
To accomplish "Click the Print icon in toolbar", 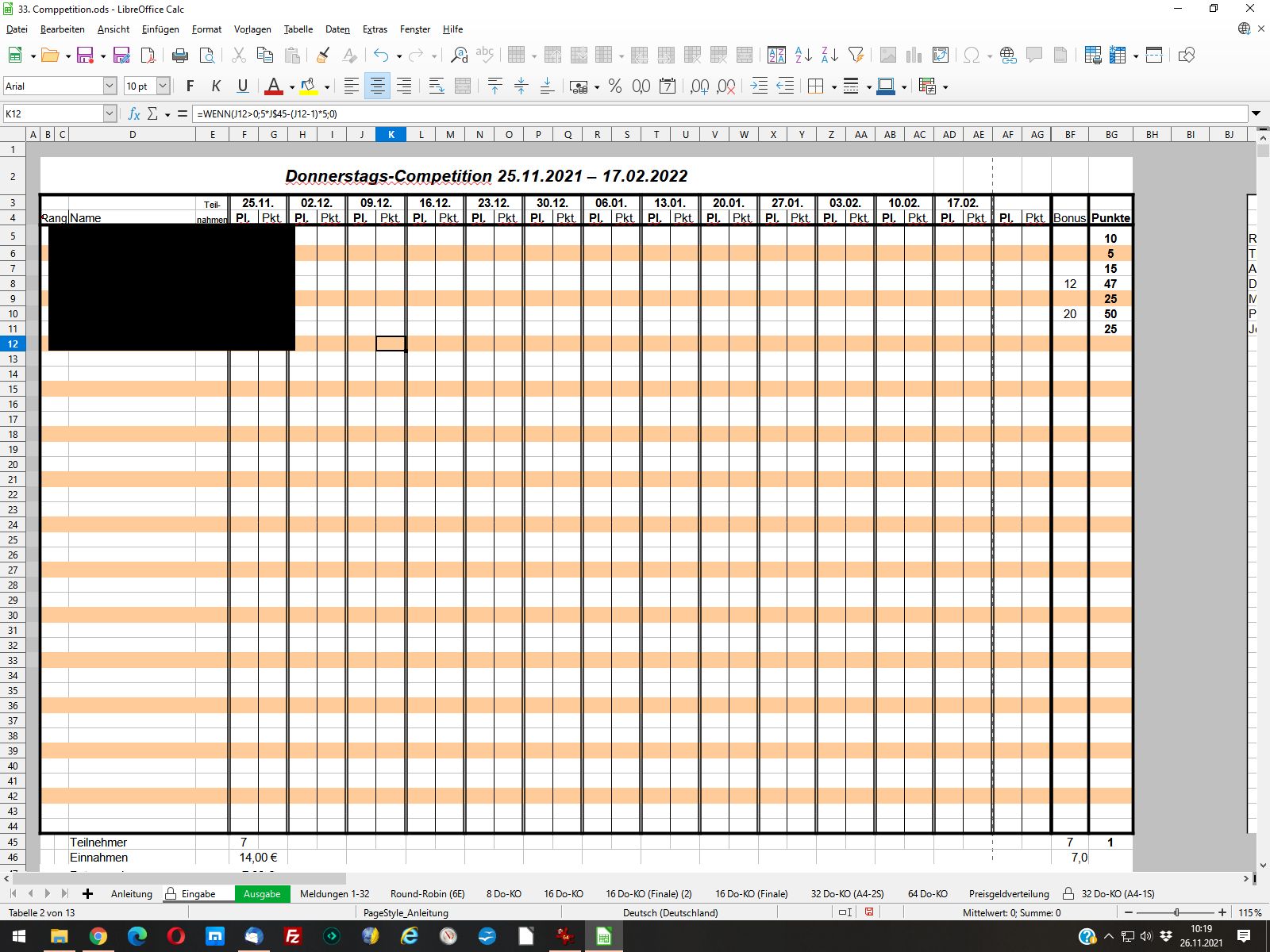I will pos(180,55).
